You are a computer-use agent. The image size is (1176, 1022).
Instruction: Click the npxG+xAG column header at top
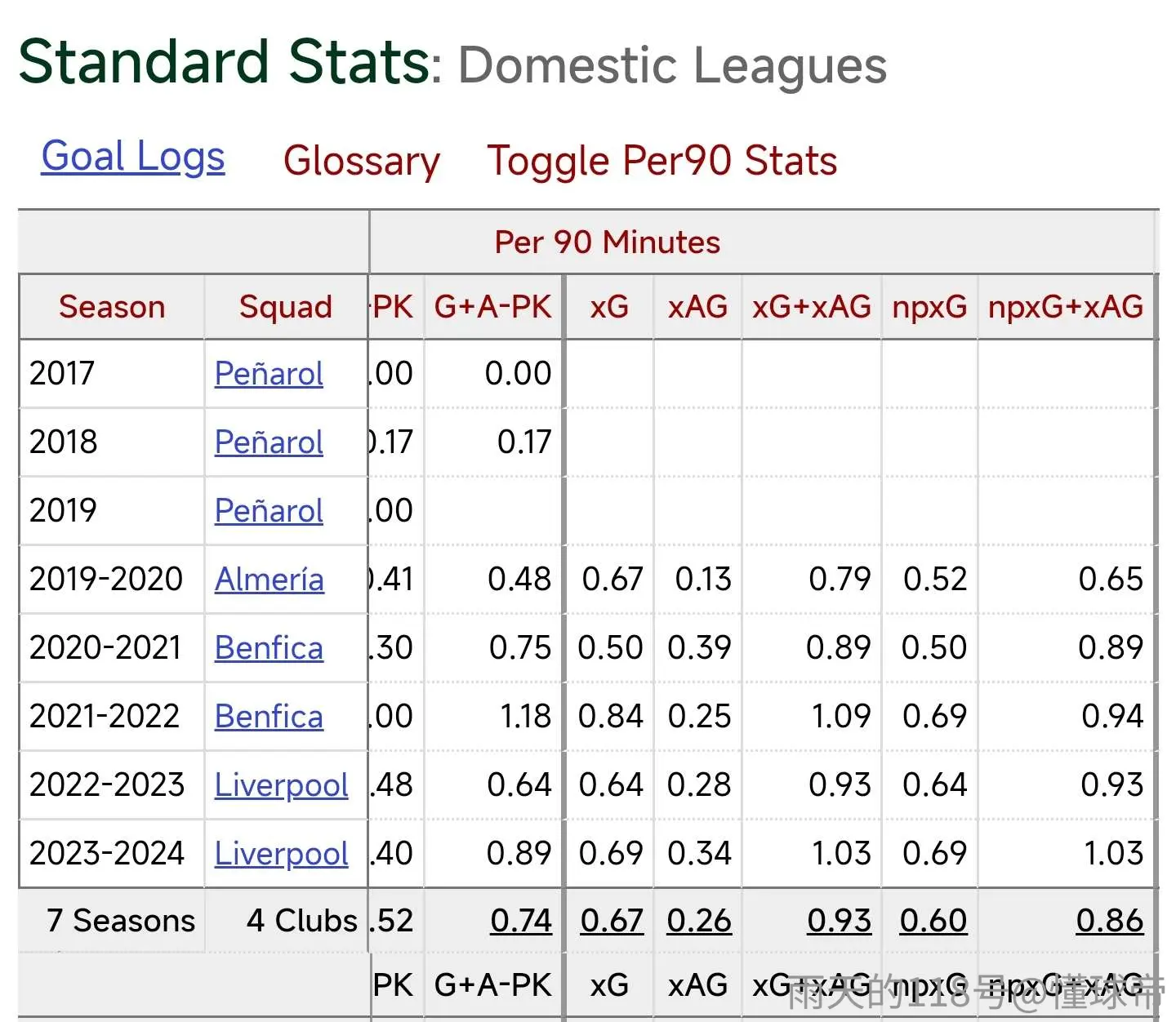tap(1066, 307)
